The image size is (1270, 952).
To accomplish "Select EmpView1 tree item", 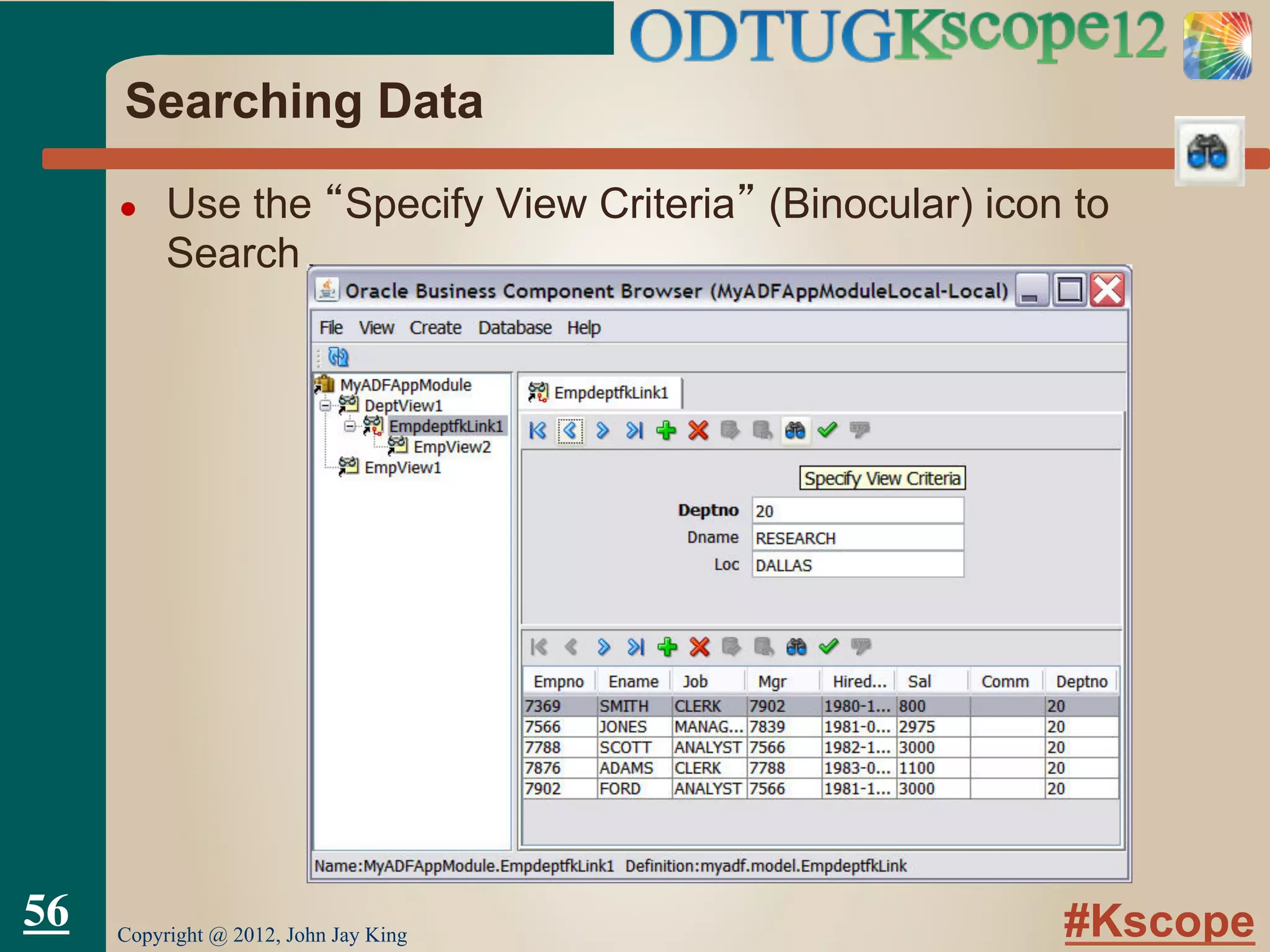I will coord(402,467).
